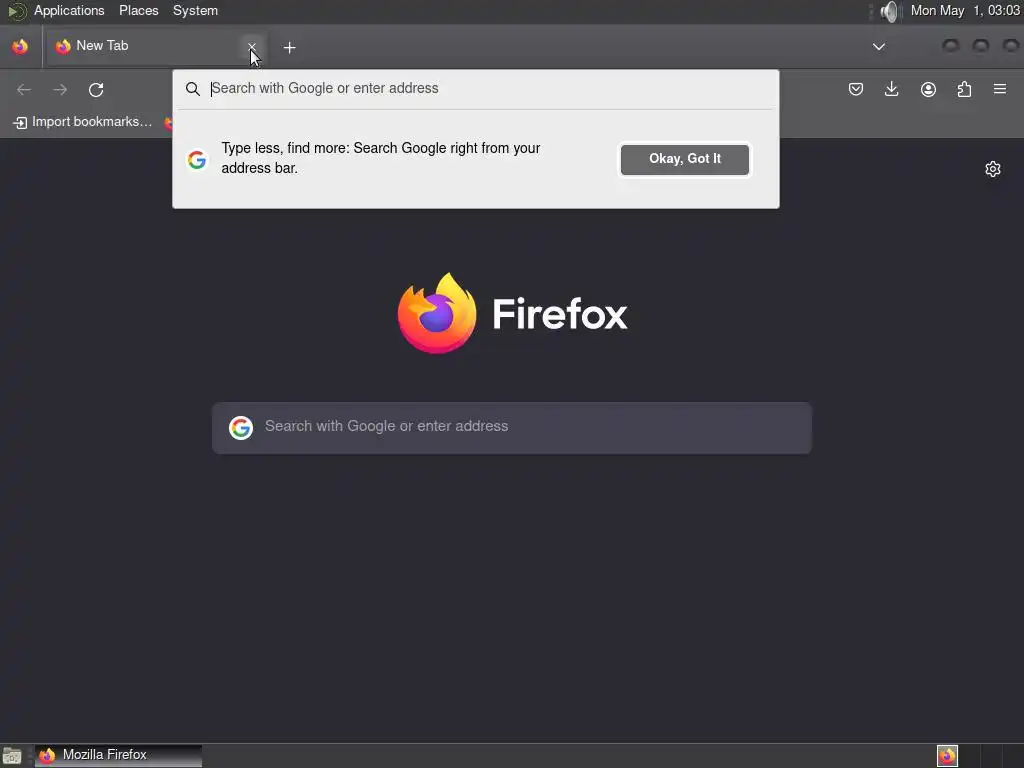
Task: Expand the List all tabs chevron
Action: click(879, 46)
